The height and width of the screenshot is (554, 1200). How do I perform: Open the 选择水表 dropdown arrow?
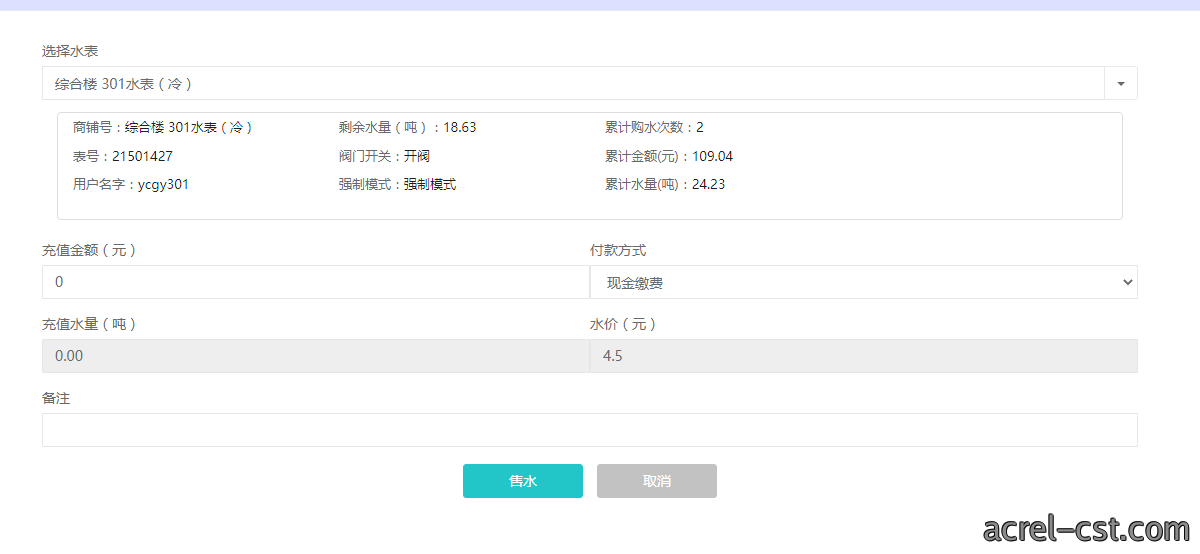point(1121,84)
